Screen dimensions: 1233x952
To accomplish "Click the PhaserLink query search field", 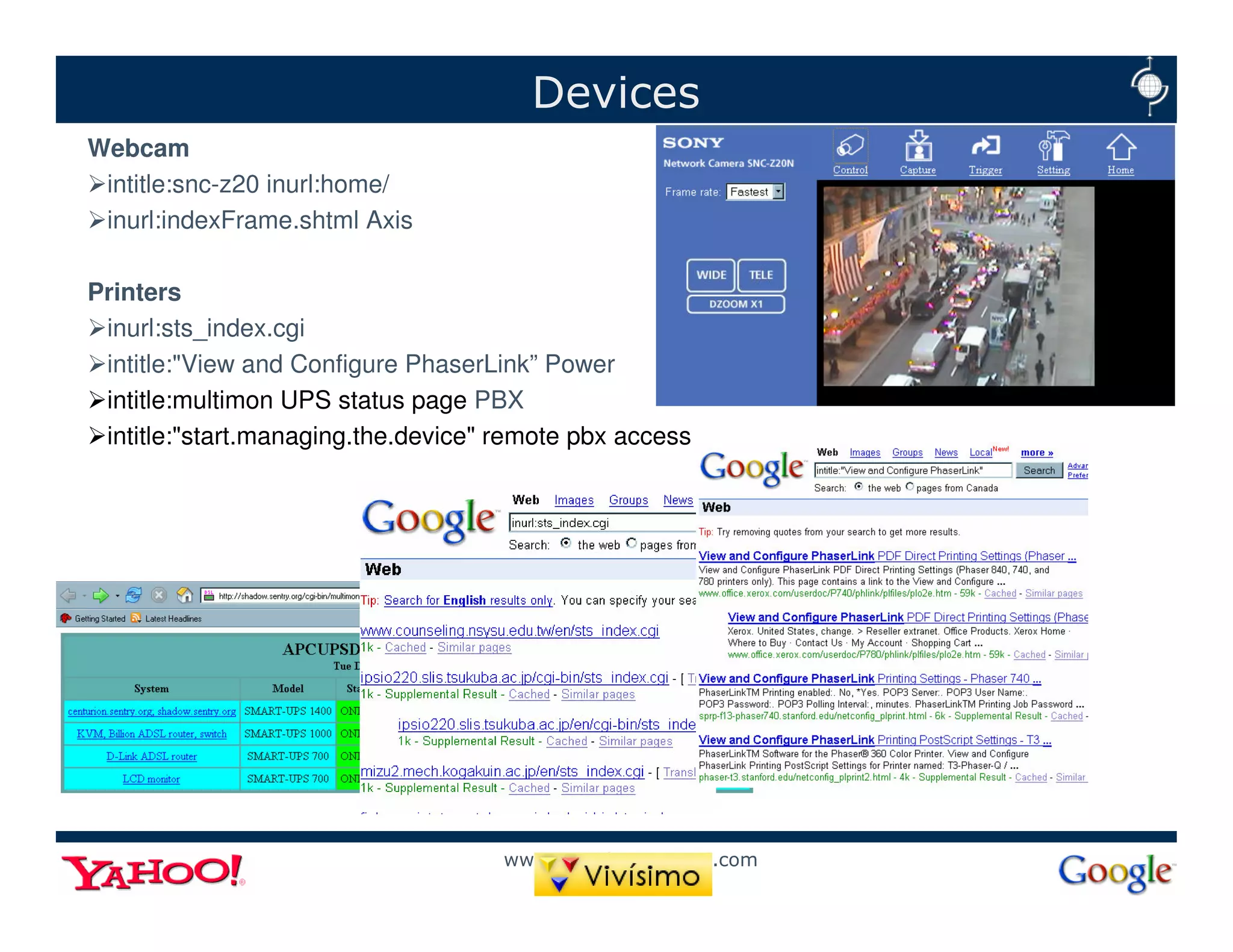I will pos(913,471).
